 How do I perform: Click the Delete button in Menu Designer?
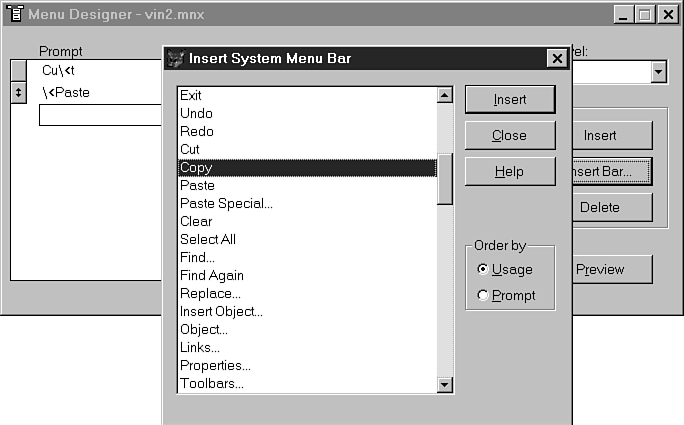point(600,207)
